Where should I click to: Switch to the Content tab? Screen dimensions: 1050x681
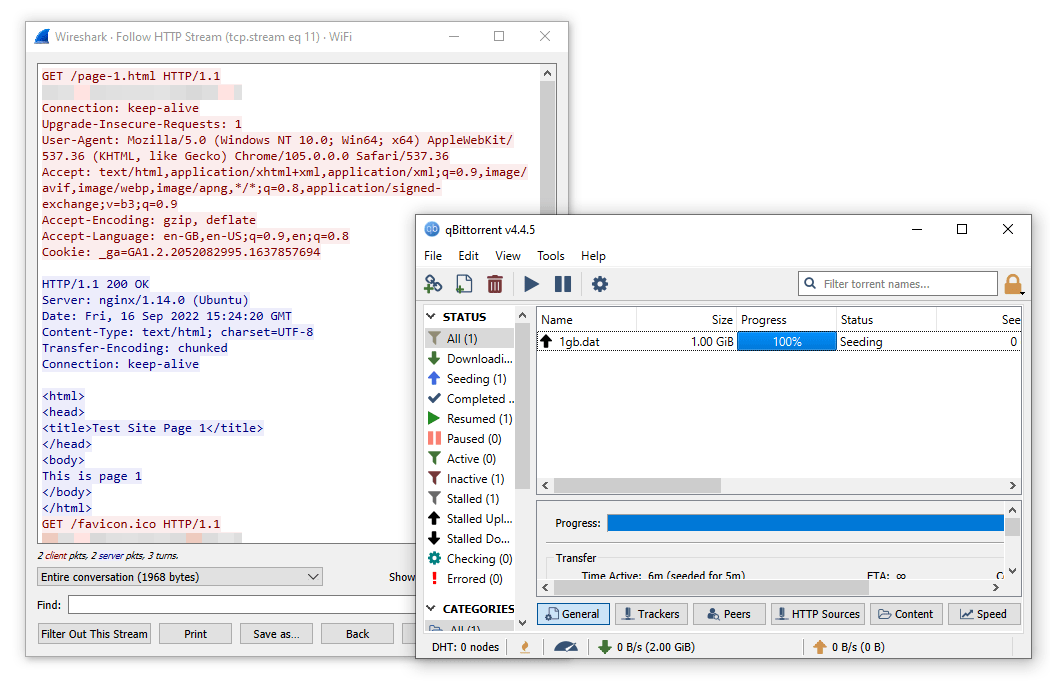coord(907,614)
